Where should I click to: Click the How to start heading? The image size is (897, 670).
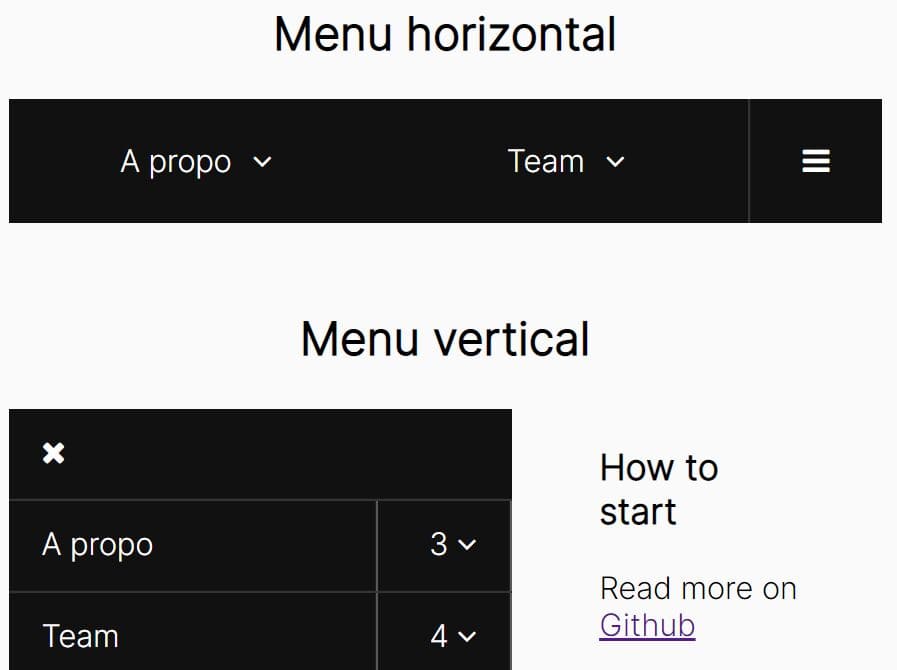[659, 489]
